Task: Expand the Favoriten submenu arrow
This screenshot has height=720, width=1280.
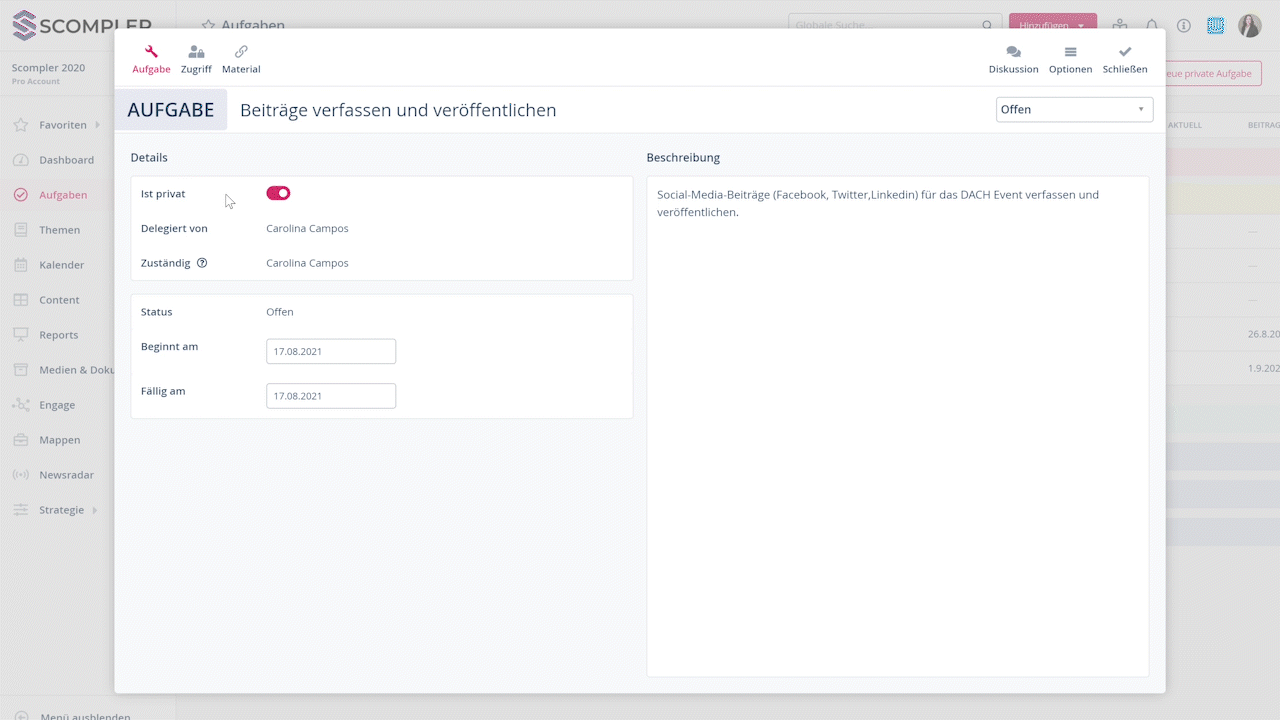Action: coord(97,125)
